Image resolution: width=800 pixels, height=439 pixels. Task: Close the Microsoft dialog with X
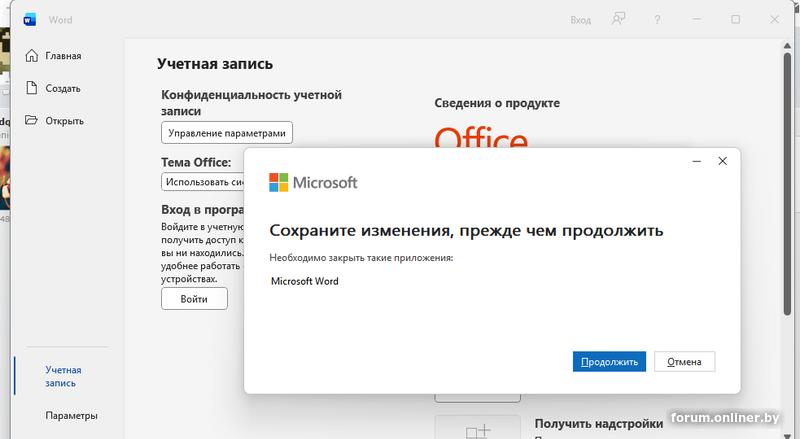(x=722, y=161)
